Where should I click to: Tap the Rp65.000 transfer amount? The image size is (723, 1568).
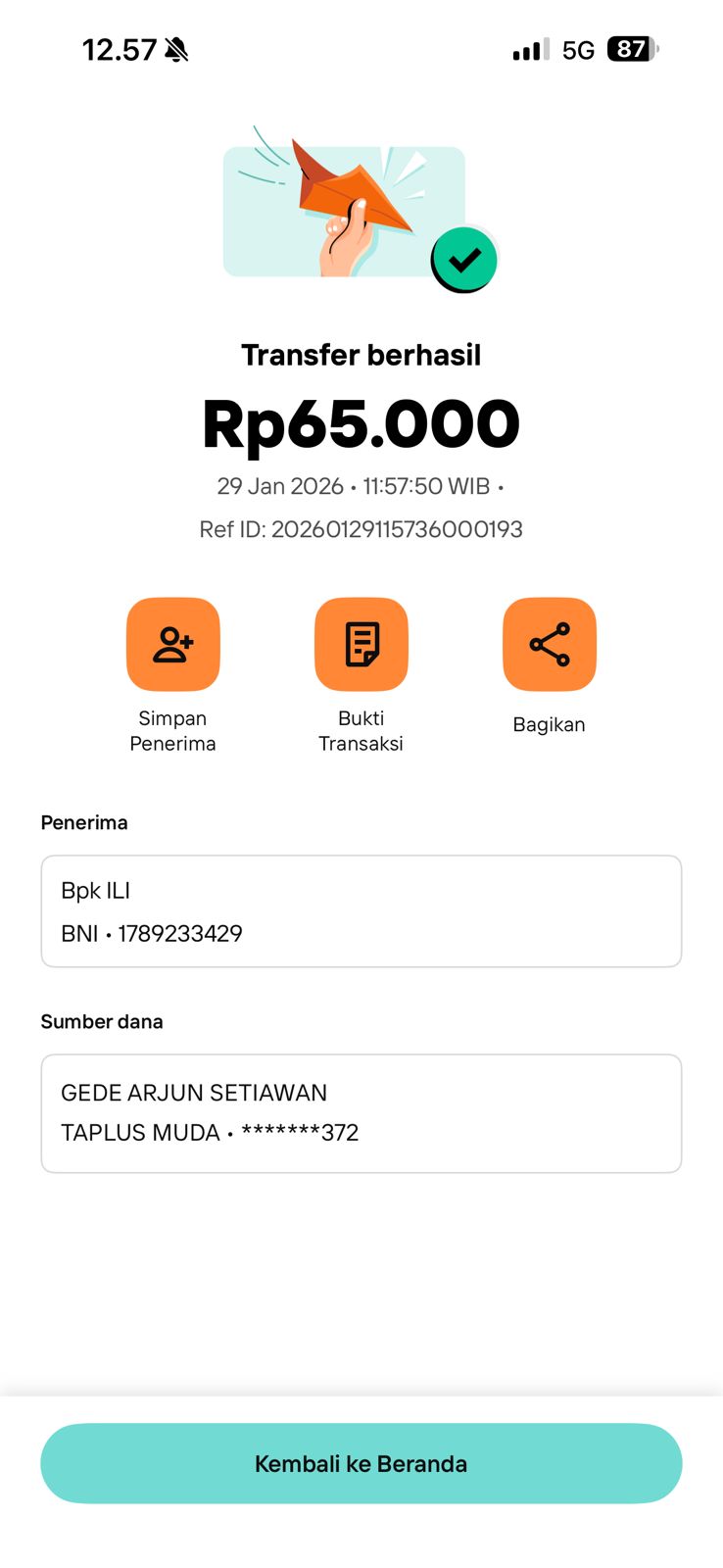pyautogui.click(x=361, y=424)
